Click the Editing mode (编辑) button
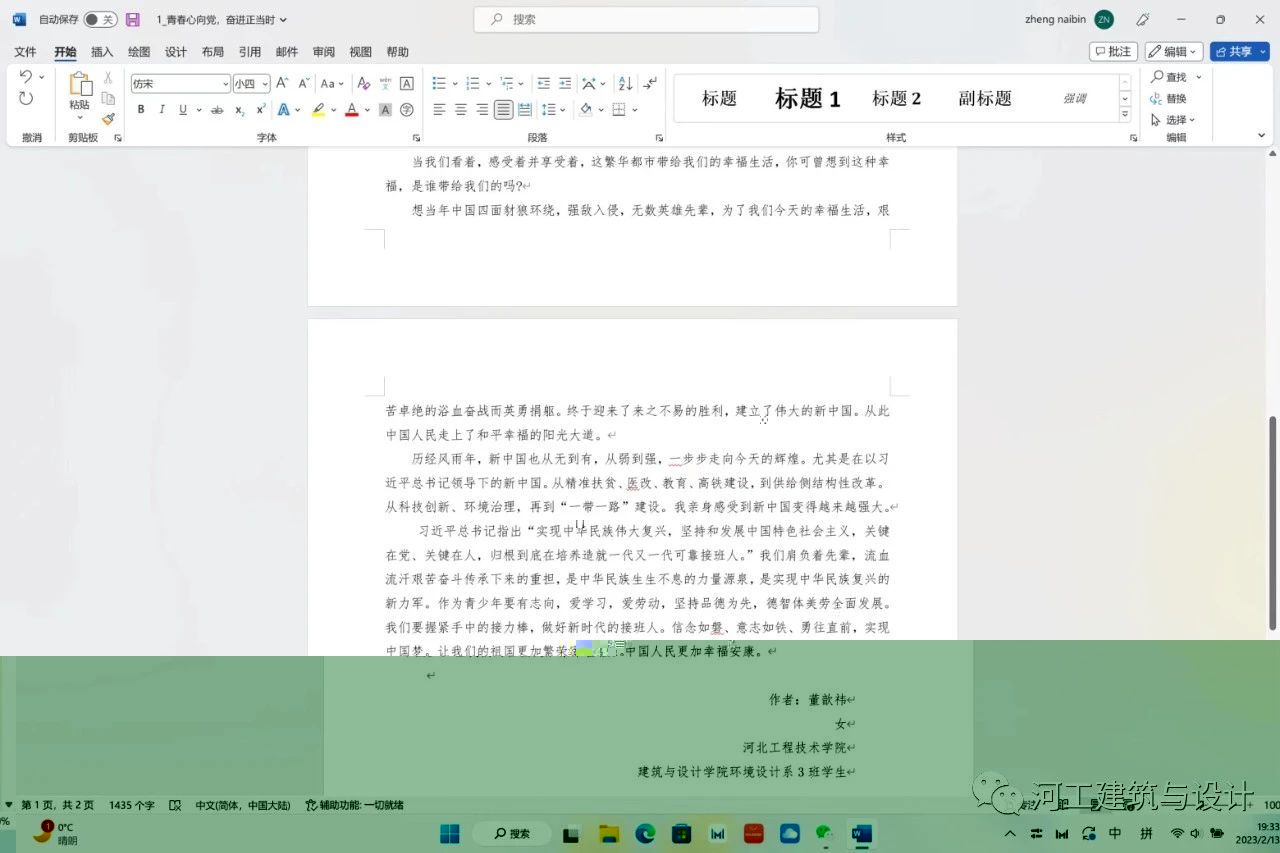 pyautogui.click(x=1174, y=51)
